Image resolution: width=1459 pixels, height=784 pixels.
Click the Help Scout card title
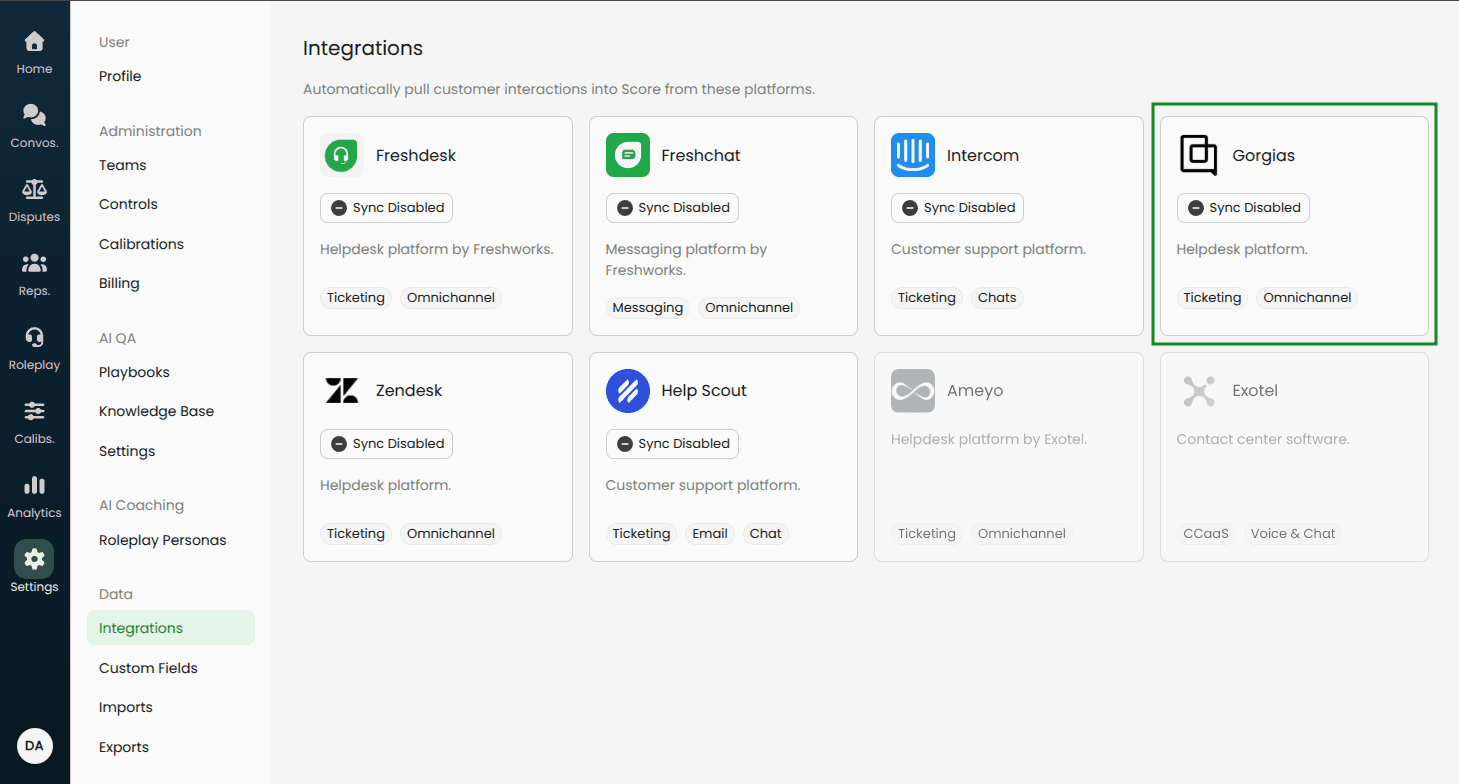pyautogui.click(x=704, y=391)
